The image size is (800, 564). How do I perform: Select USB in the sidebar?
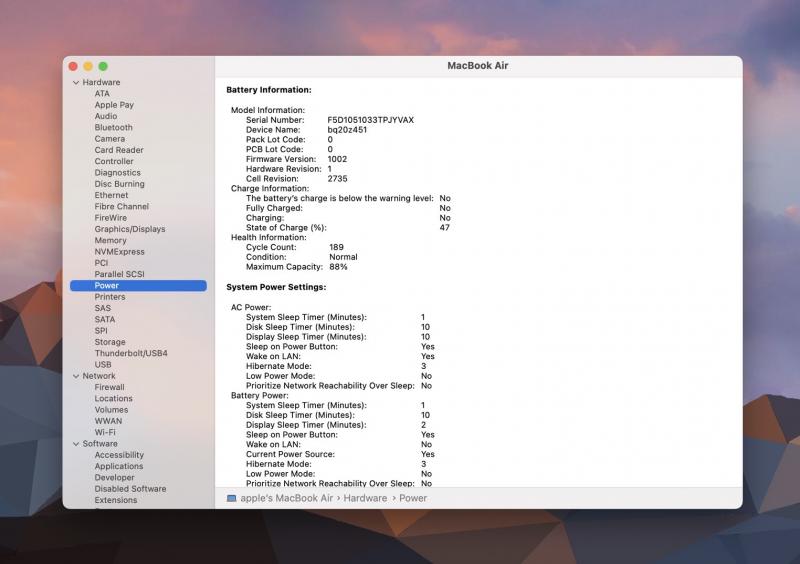point(103,364)
